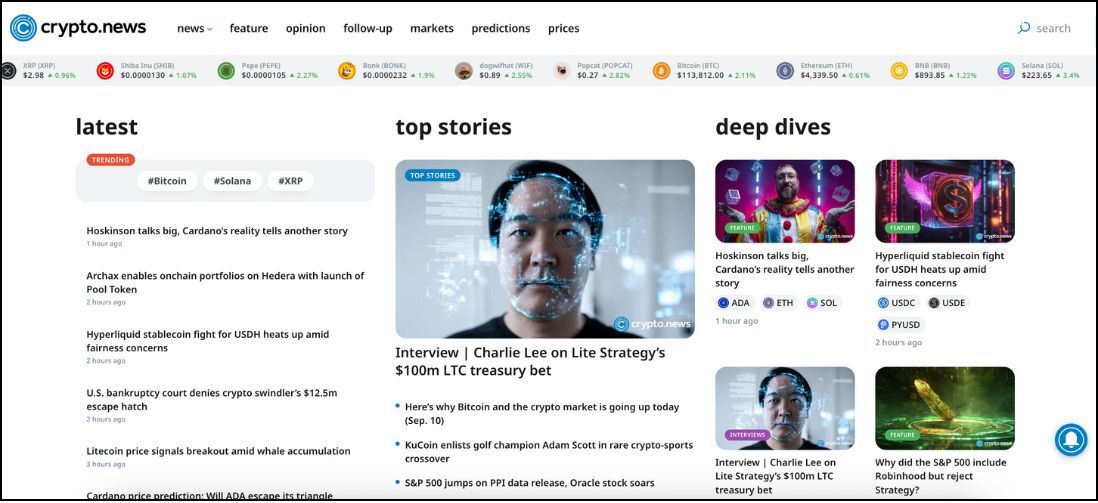Screen dimensions: 1098x503
Task: Click the crypto.news logo icon
Action: (x=23, y=28)
